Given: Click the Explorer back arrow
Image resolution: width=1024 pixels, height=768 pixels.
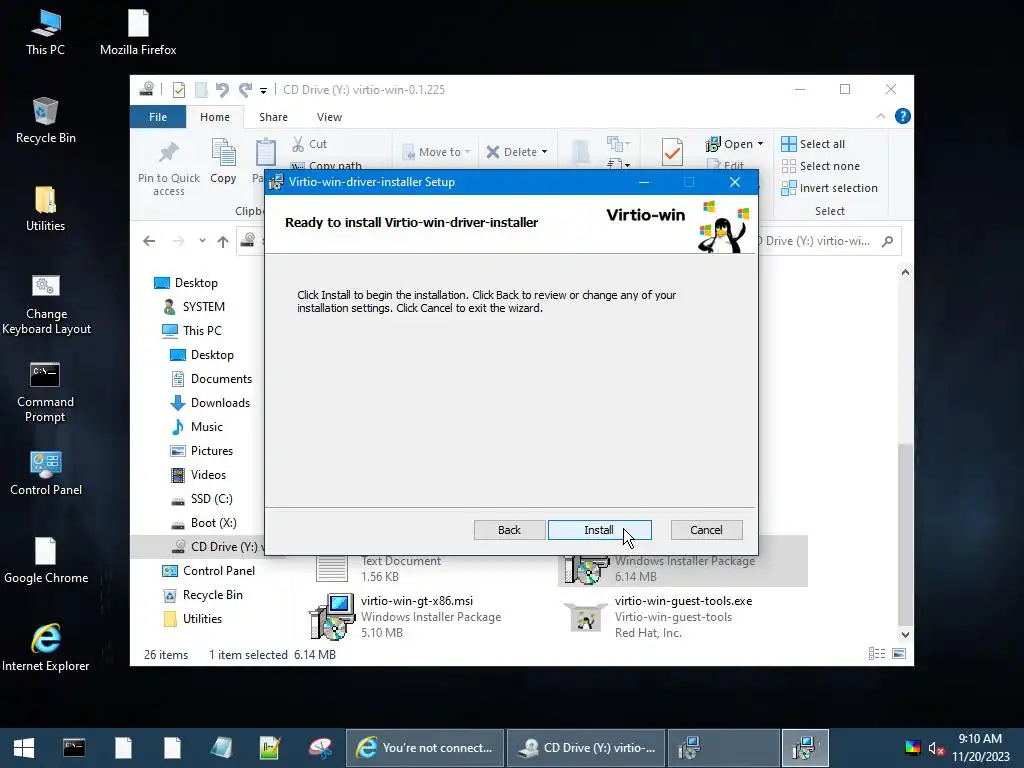Looking at the screenshot, I should pyautogui.click(x=149, y=241).
